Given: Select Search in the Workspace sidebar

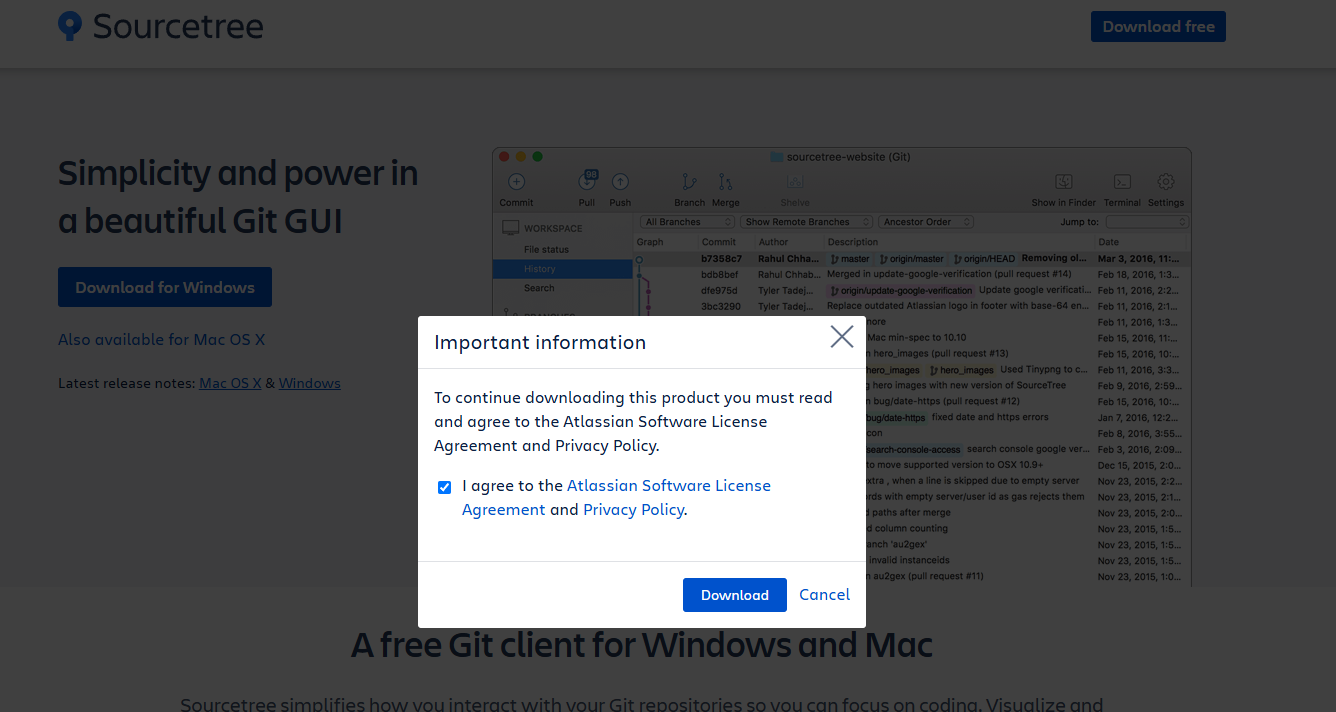Looking at the screenshot, I should tap(539, 288).
